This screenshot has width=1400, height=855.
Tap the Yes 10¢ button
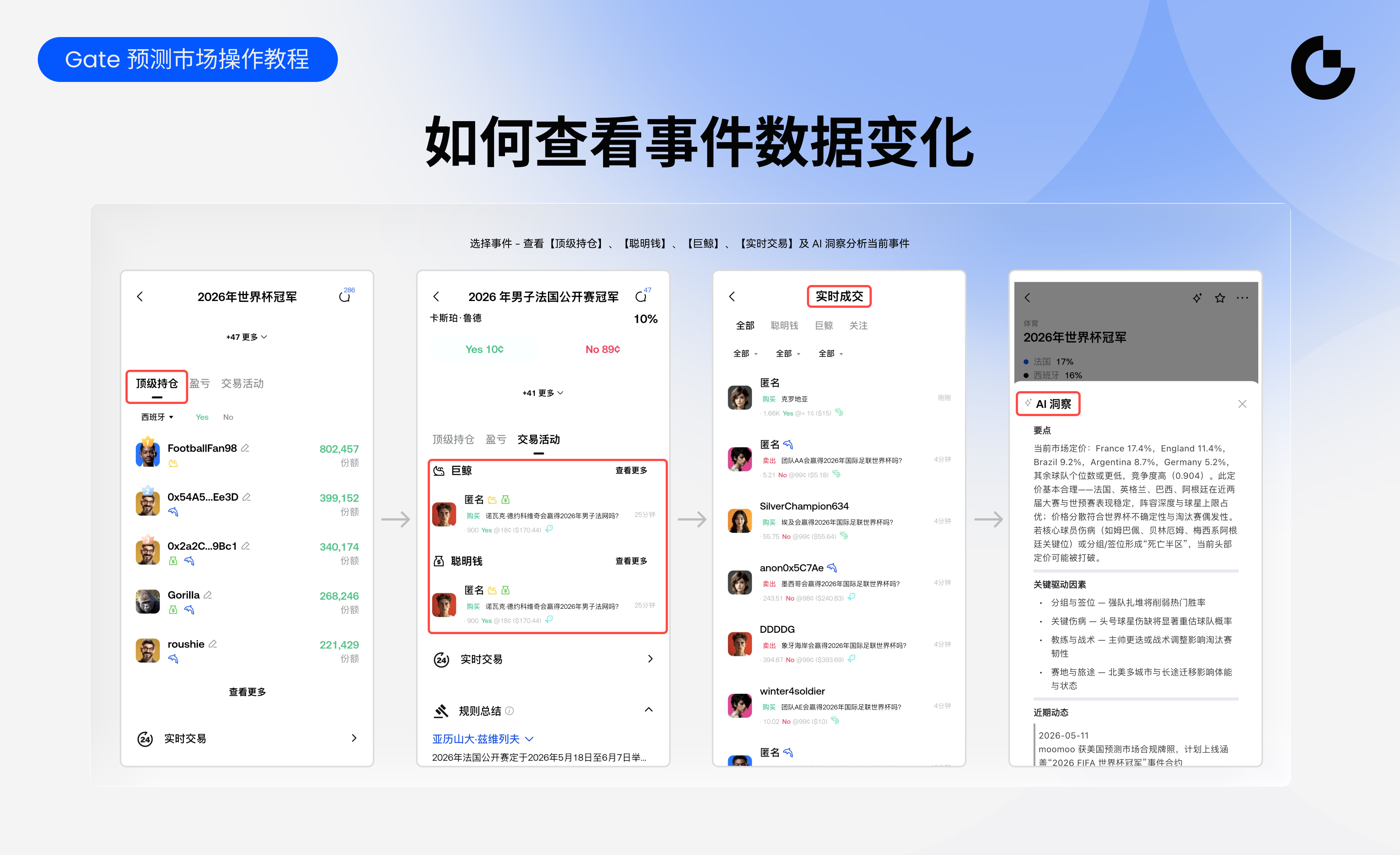(484, 349)
